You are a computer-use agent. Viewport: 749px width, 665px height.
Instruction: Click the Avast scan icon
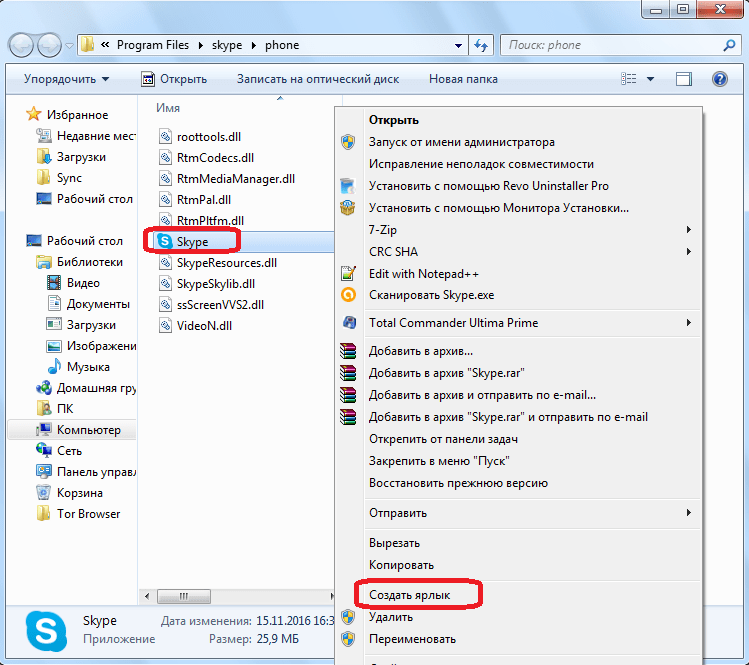coord(348,295)
